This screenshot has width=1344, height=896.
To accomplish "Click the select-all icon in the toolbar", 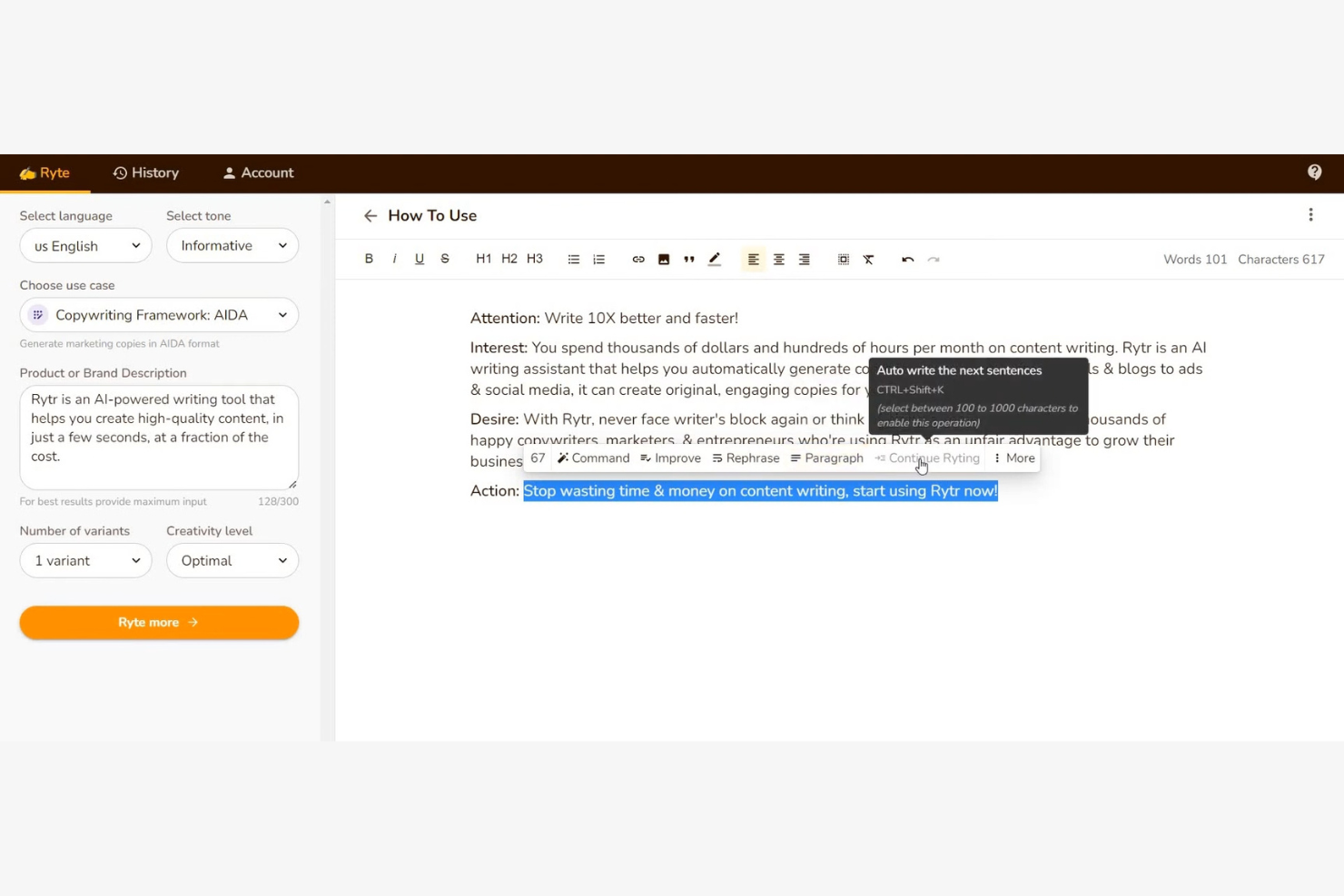I will point(844,259).
